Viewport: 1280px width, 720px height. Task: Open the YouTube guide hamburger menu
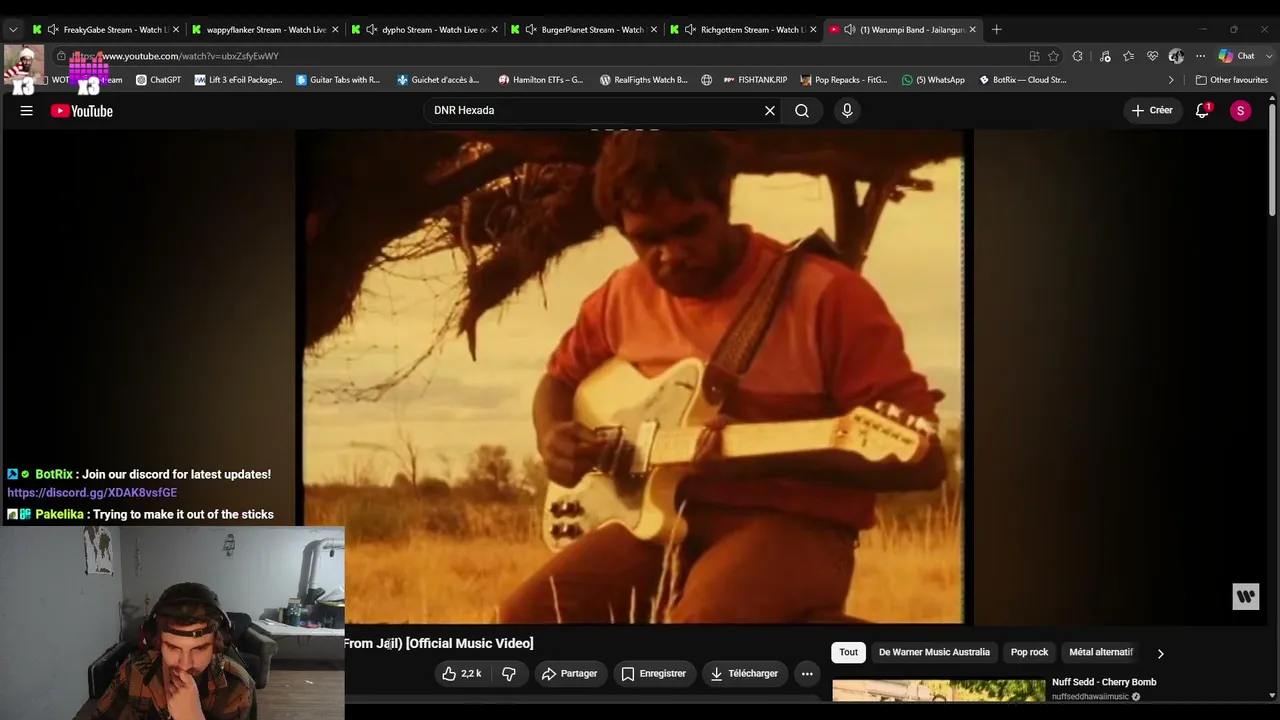tap(27, 111)
